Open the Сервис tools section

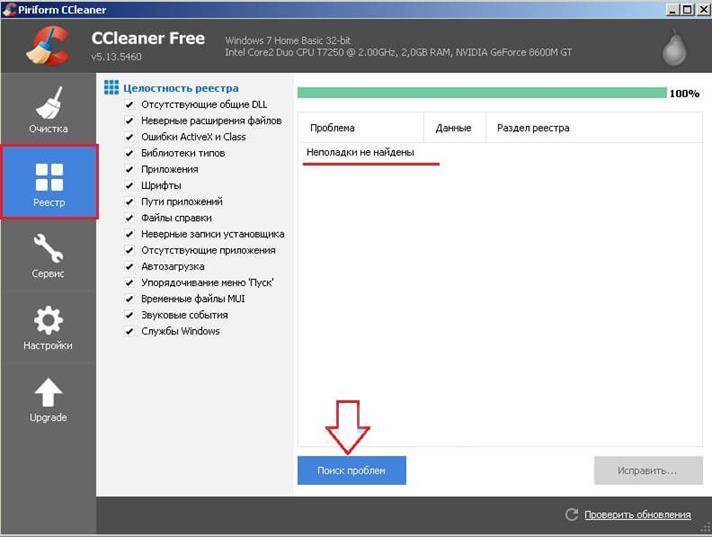click(48, 254)
